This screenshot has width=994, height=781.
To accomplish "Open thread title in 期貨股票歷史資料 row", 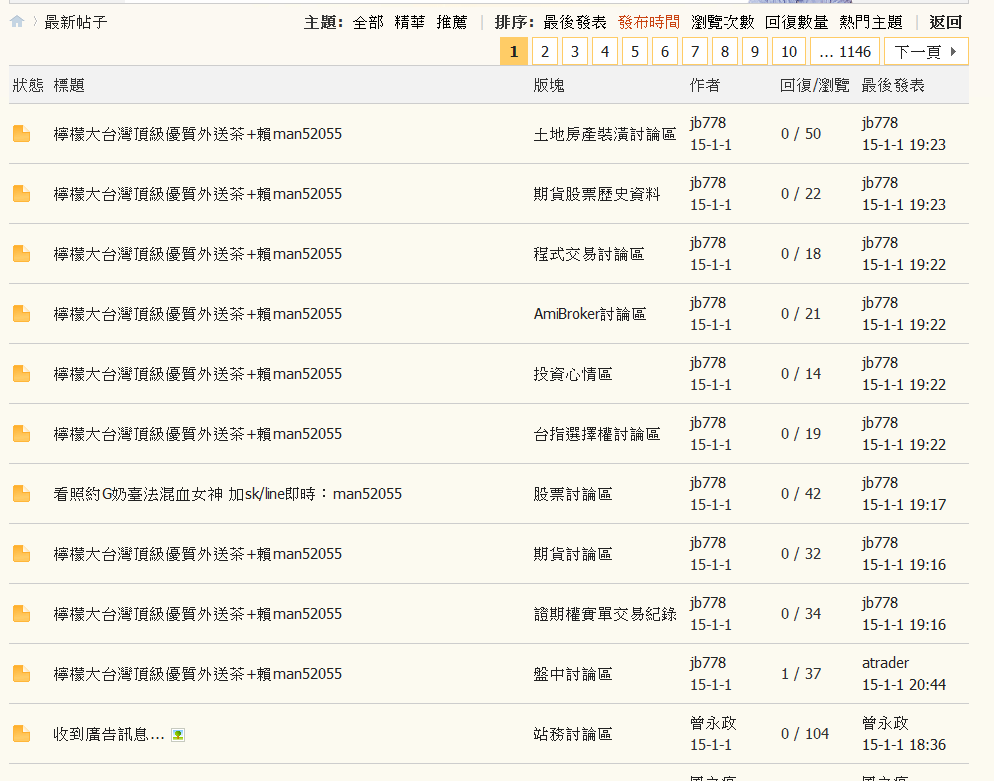I will click(198, 194).
